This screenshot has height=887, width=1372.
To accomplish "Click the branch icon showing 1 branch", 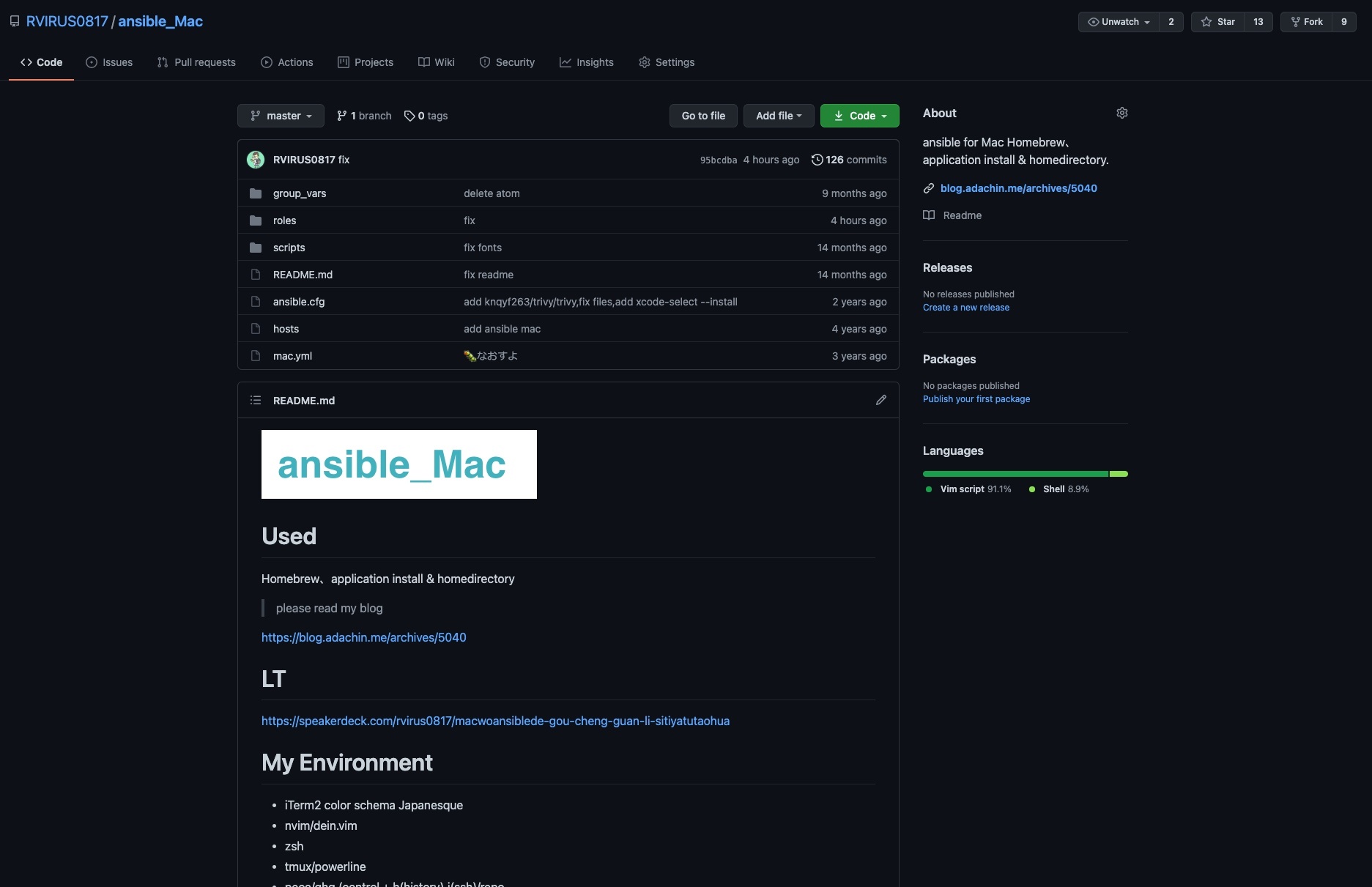I will click(341, 116).
